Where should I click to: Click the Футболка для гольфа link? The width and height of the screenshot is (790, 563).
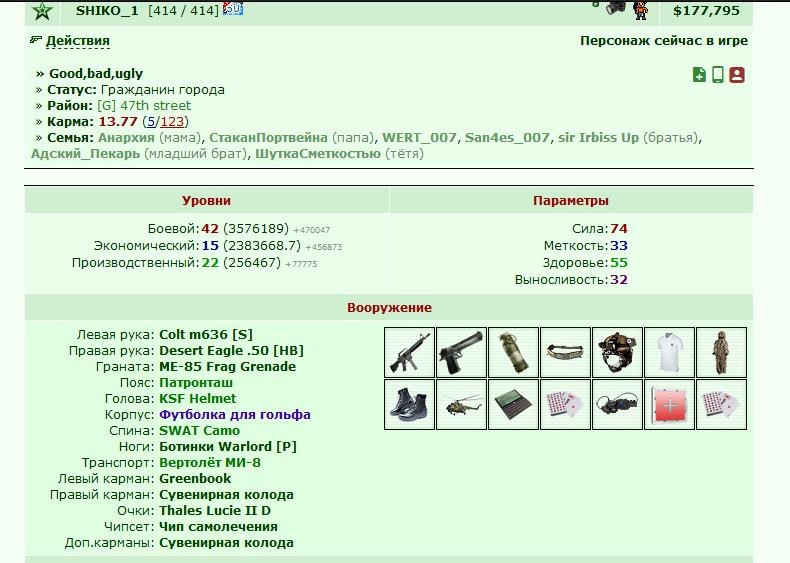(235, 415)
